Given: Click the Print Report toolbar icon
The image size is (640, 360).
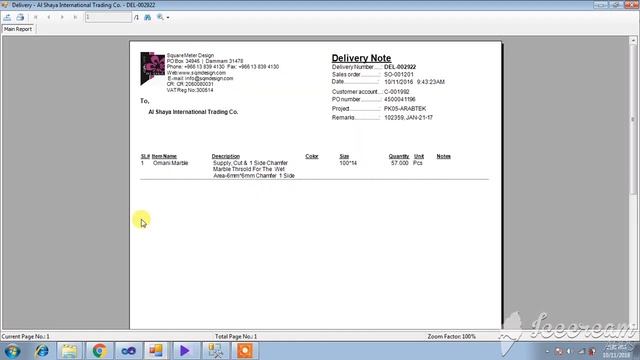Looking at the screenshot, I should click(20, 17).
